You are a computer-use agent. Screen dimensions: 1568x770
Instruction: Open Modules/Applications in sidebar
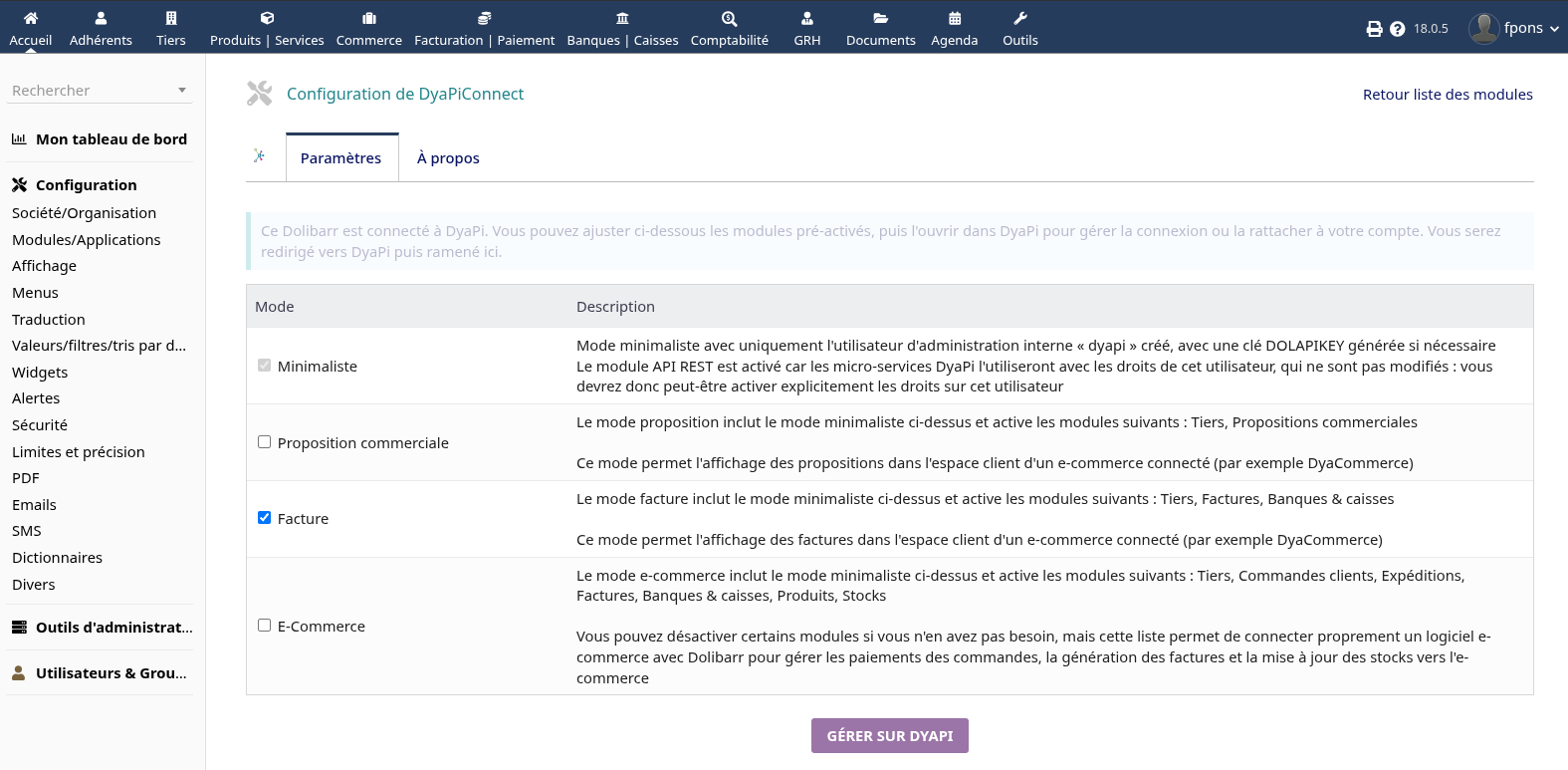[x=87, y=240]
